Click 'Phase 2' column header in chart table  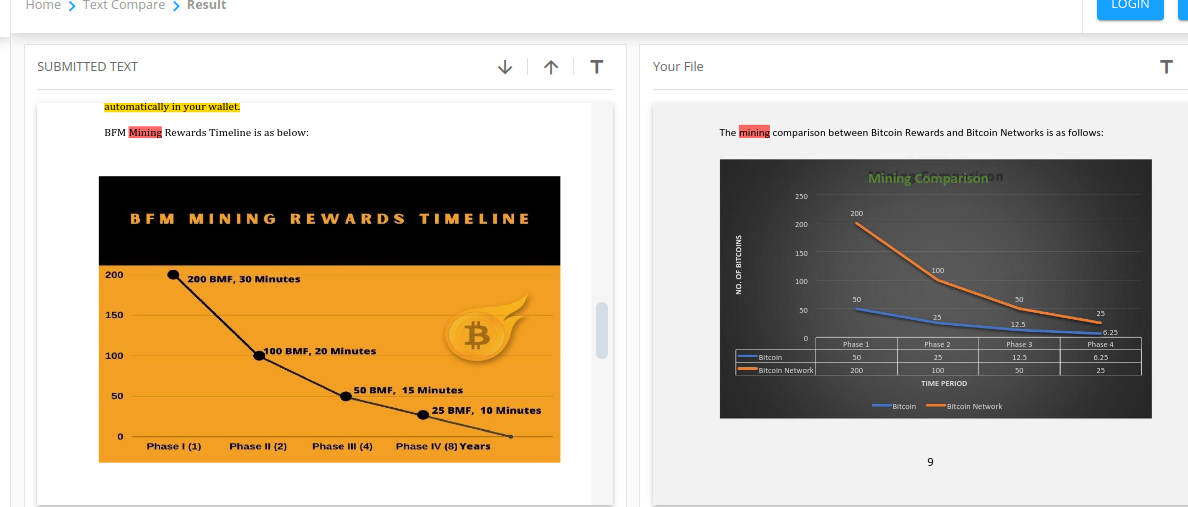click(937, 344)
